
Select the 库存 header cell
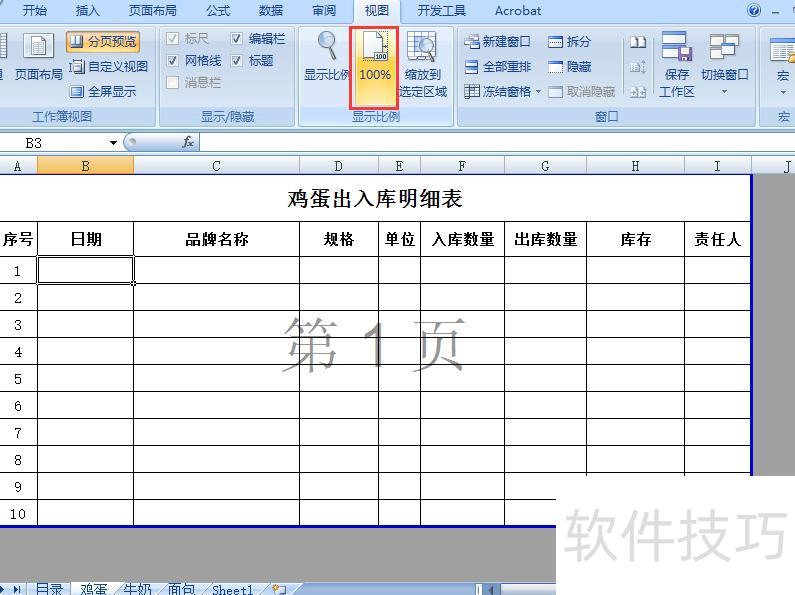[635, 239]
